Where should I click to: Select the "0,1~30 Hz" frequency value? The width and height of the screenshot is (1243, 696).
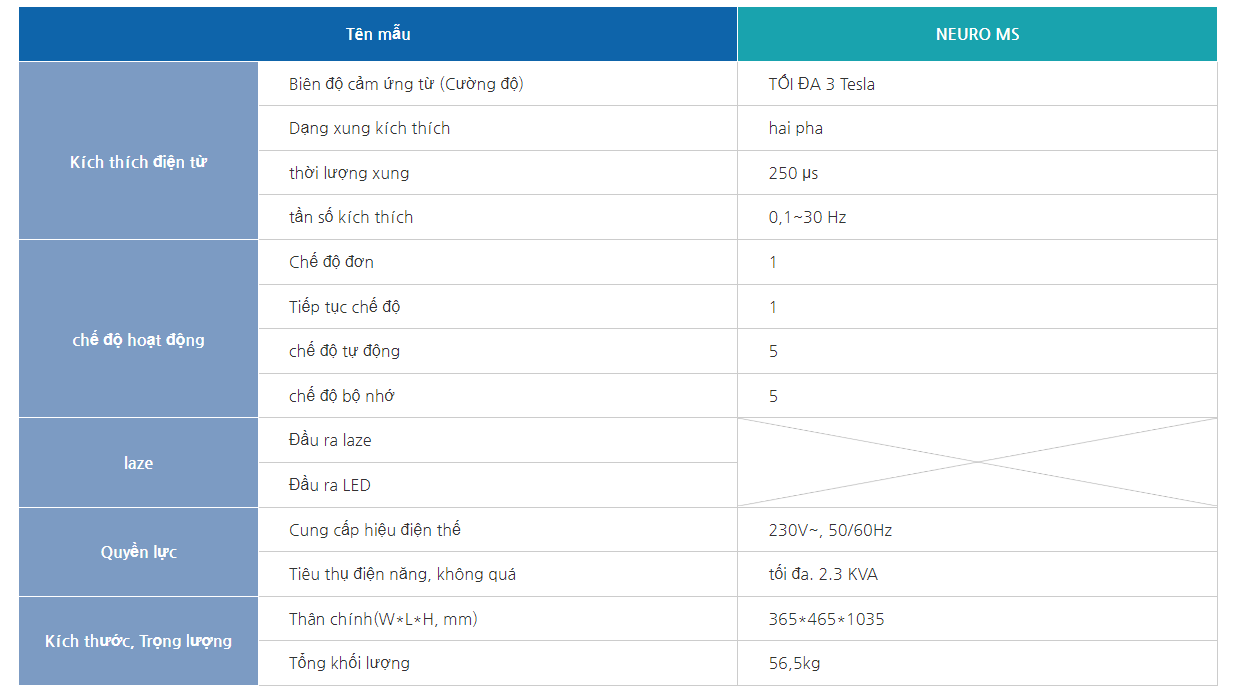pos(807,217)
